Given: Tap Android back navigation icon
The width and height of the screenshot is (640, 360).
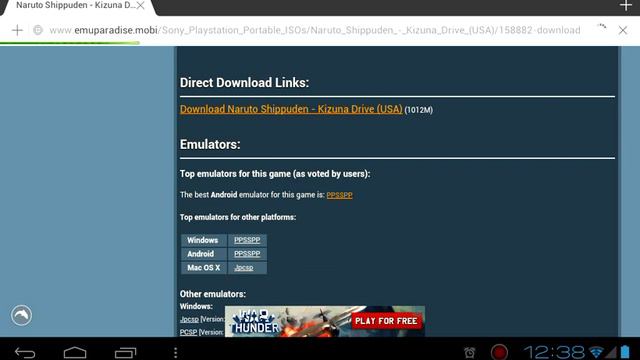Looking at the screenshot, I should point(25,352).
